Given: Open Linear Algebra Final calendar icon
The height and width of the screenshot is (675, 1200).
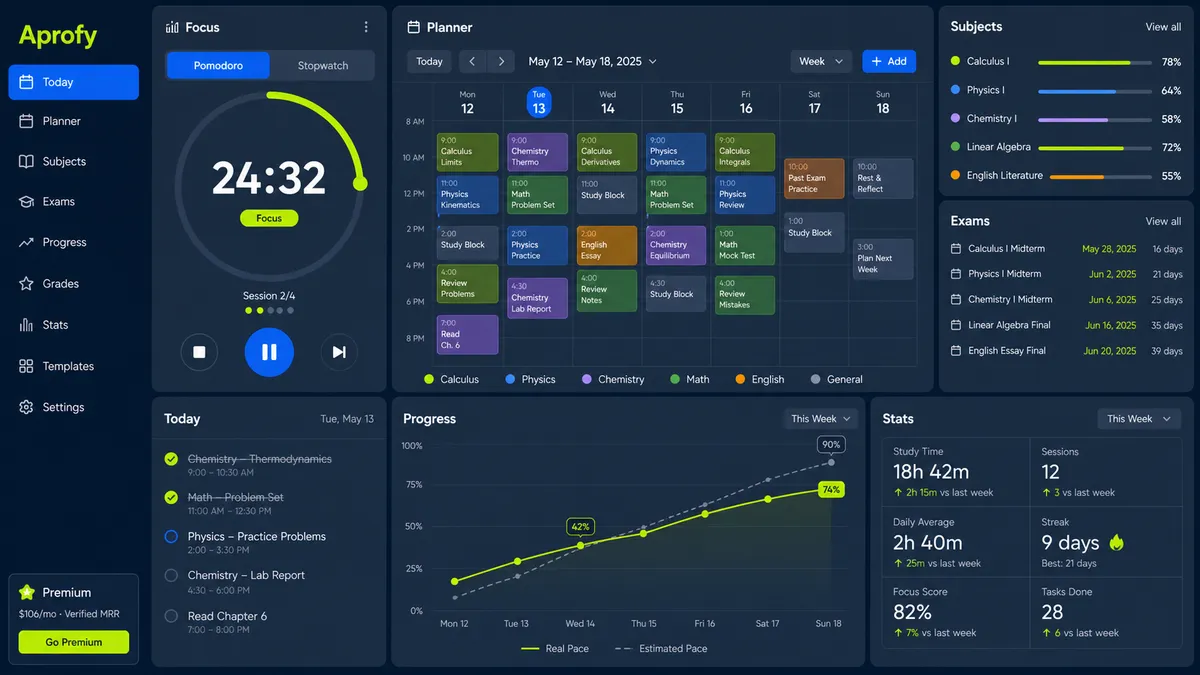Looking at the screenshot, I should 956,325.
